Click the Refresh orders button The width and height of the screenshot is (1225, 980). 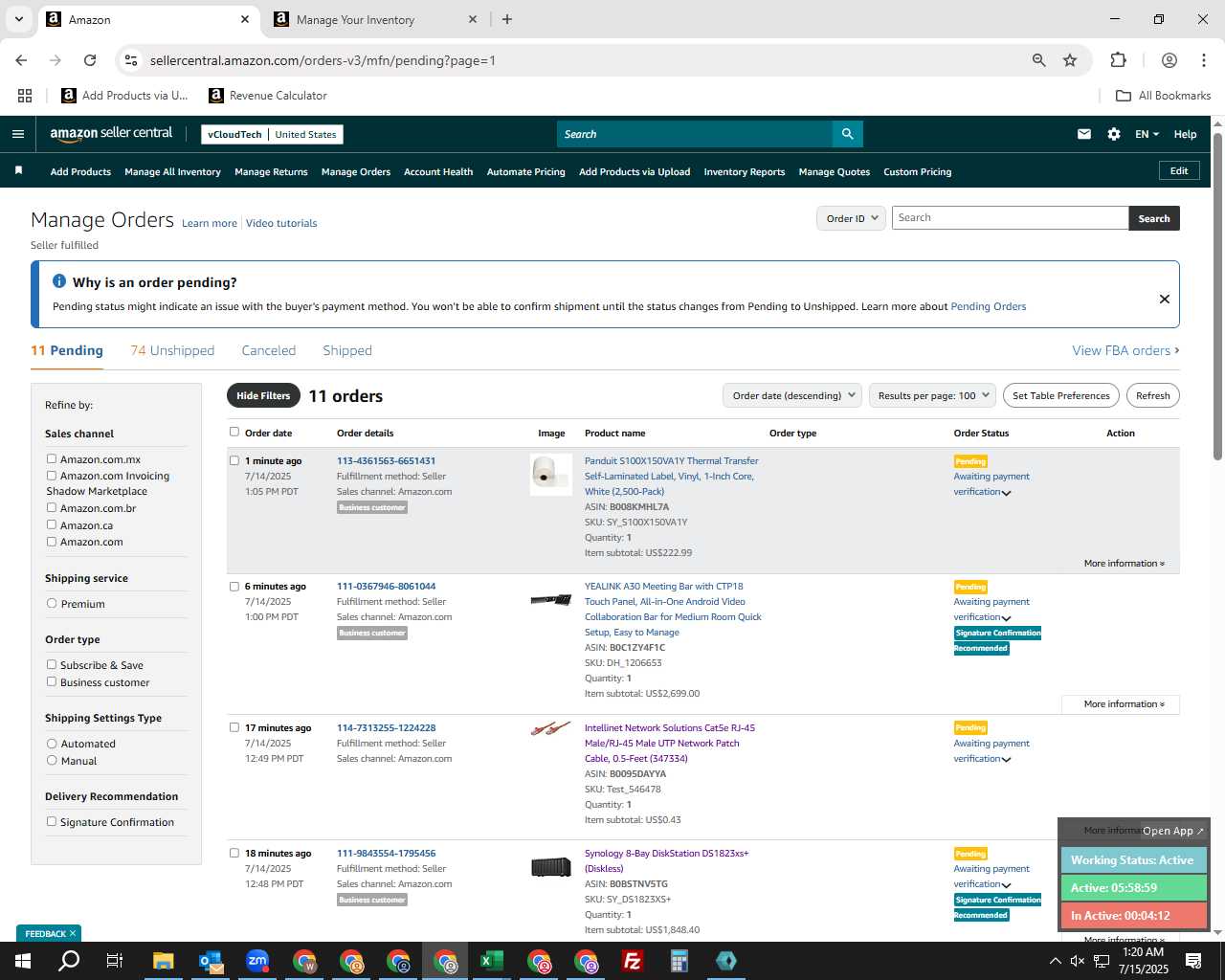pos(1153,395)
